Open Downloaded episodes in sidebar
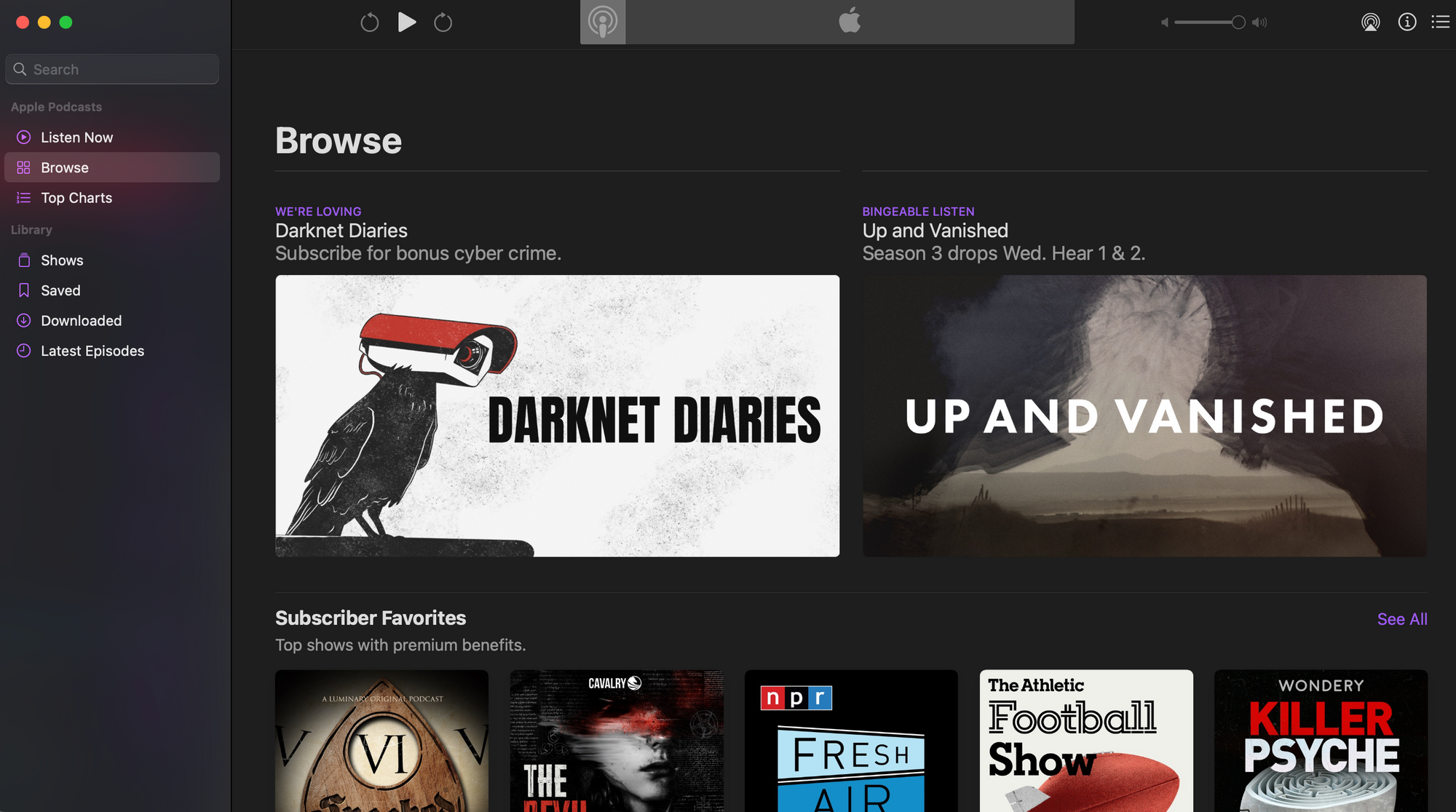Screen dimensions: 1456x812 [81, 321]
